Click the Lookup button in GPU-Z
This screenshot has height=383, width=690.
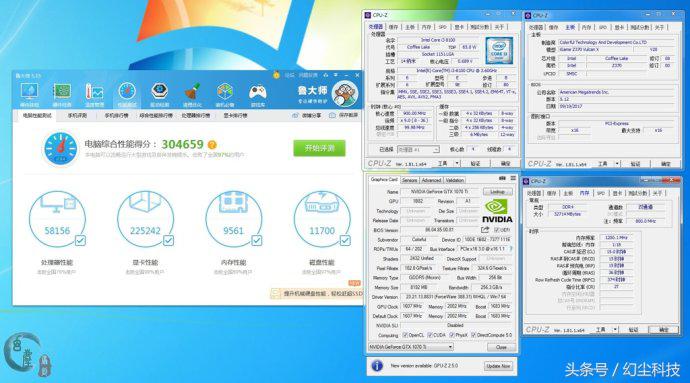[498, 192]
